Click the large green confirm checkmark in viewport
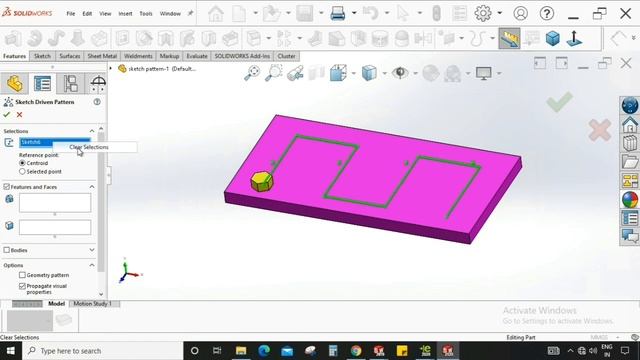 560,102
